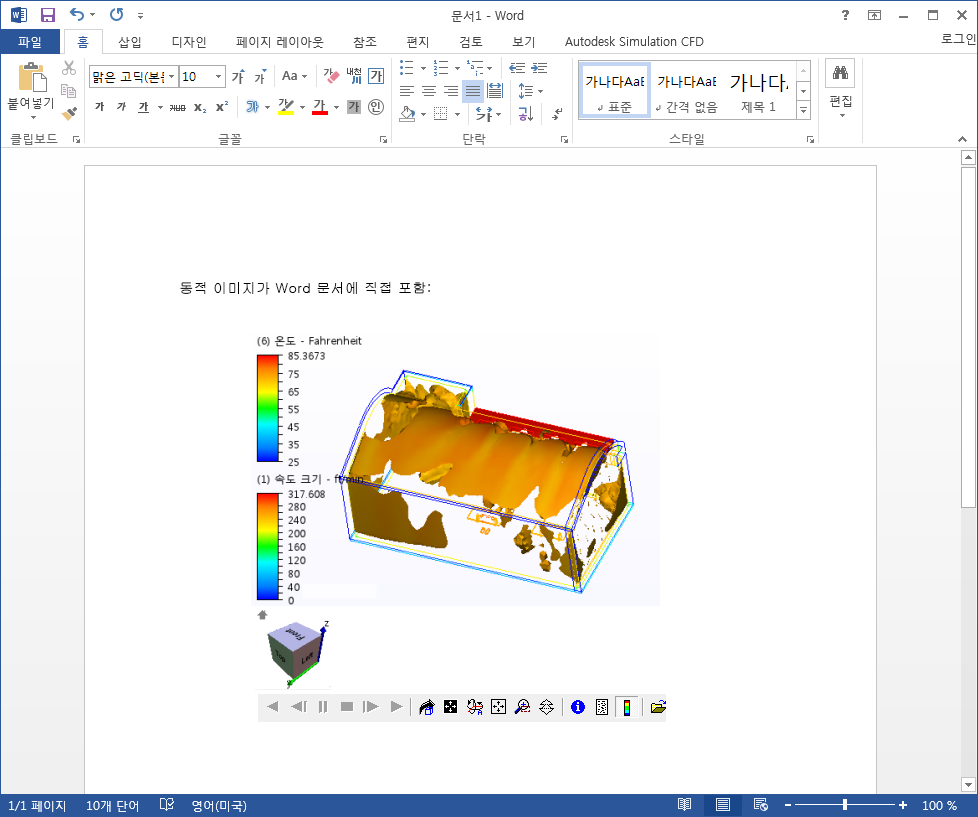Click the word count in the status bar
Viewport: 978px width, 817px height.
click(x=111, y=805)
